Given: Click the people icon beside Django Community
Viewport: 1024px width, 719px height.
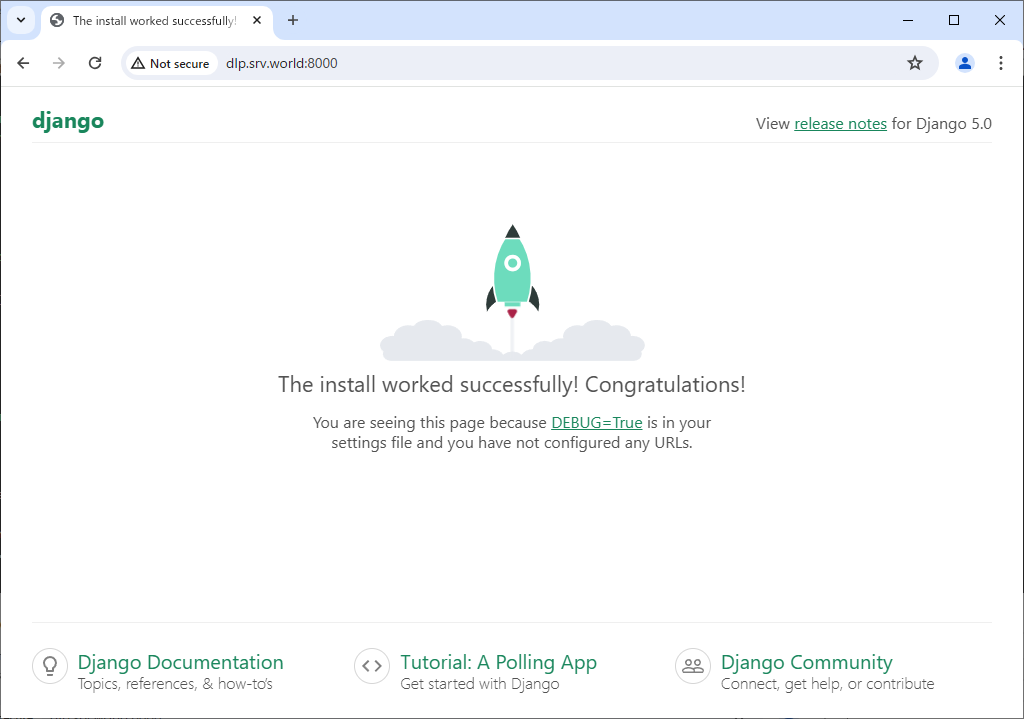Looking at the screenshot, I should point(692,666).
